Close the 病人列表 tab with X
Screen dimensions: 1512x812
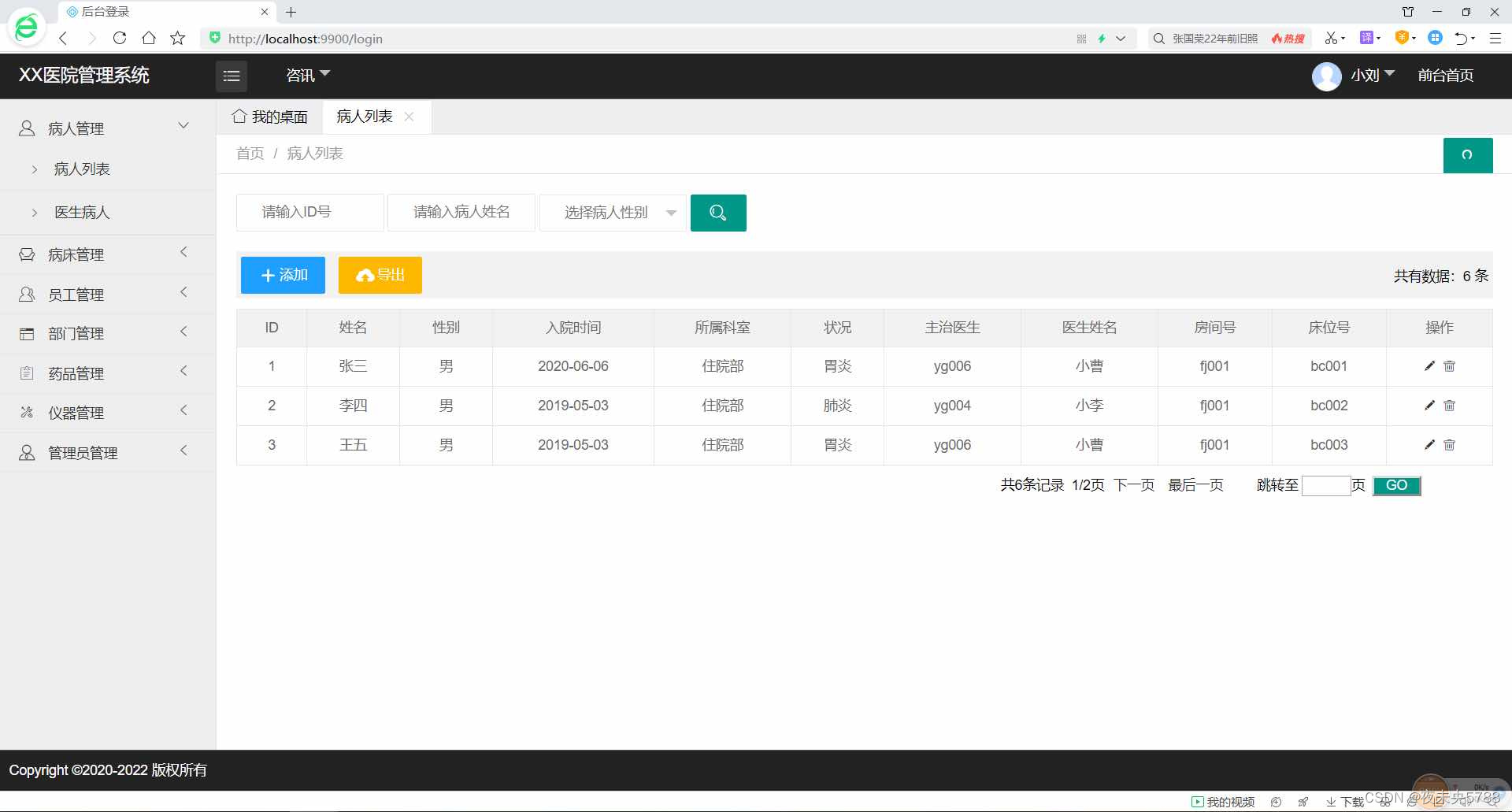pyautogui.click(x=409, y=117)
